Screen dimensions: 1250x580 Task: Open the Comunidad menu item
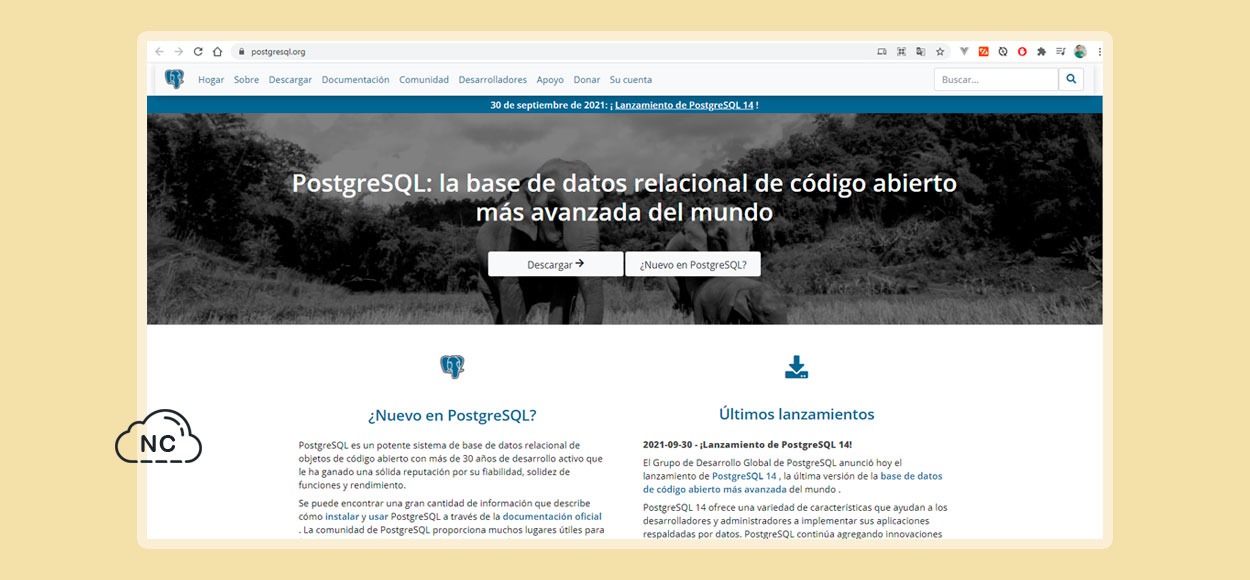tap(424, 80)
